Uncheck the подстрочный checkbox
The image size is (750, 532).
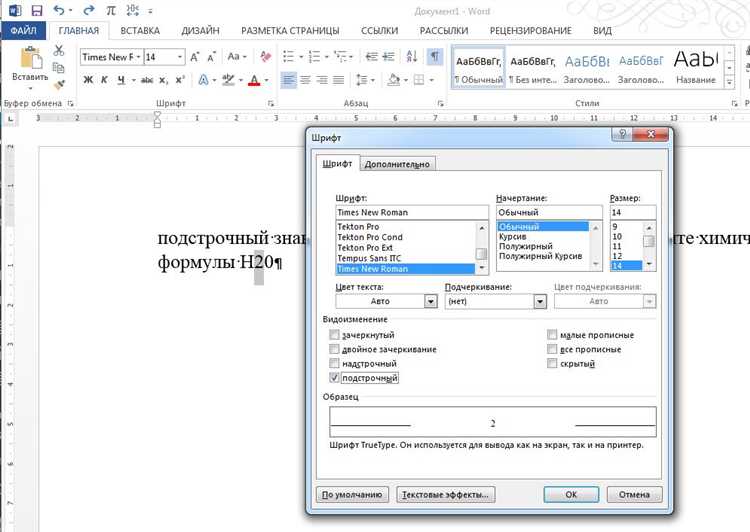tap(334, 378)
